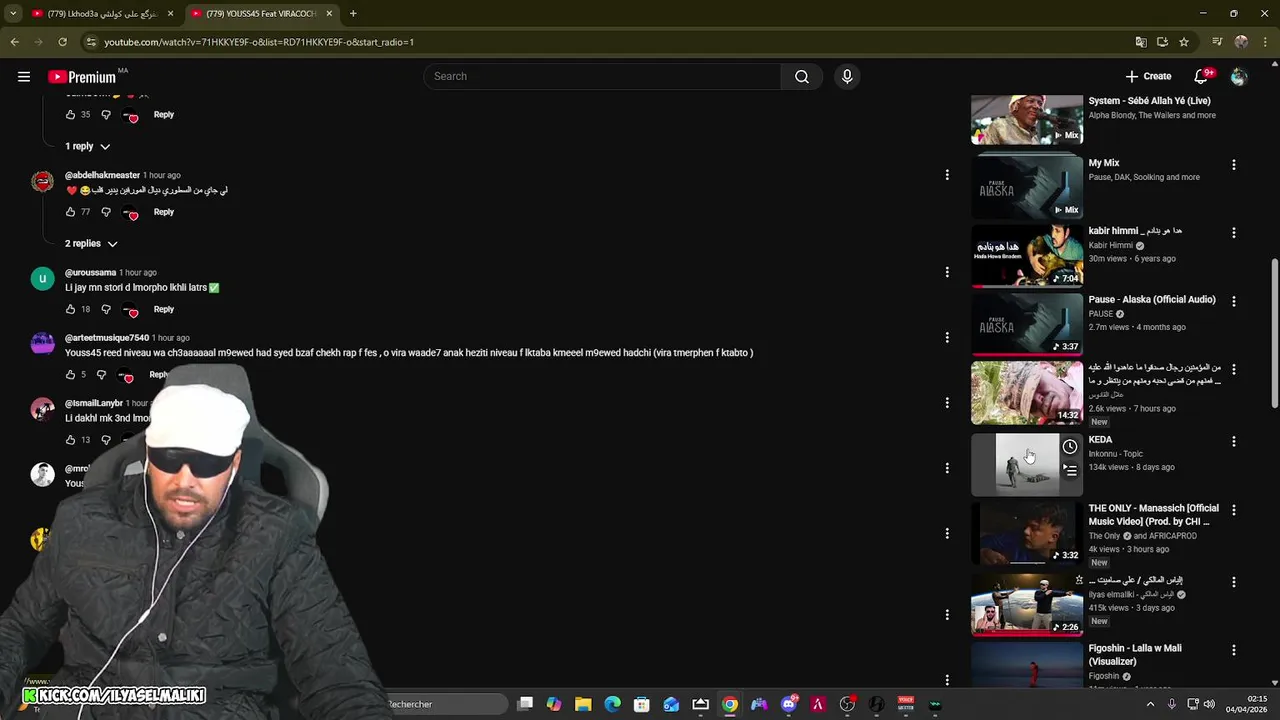Open the account avatar menu
1280x720 pixels.
(1239, 76)
